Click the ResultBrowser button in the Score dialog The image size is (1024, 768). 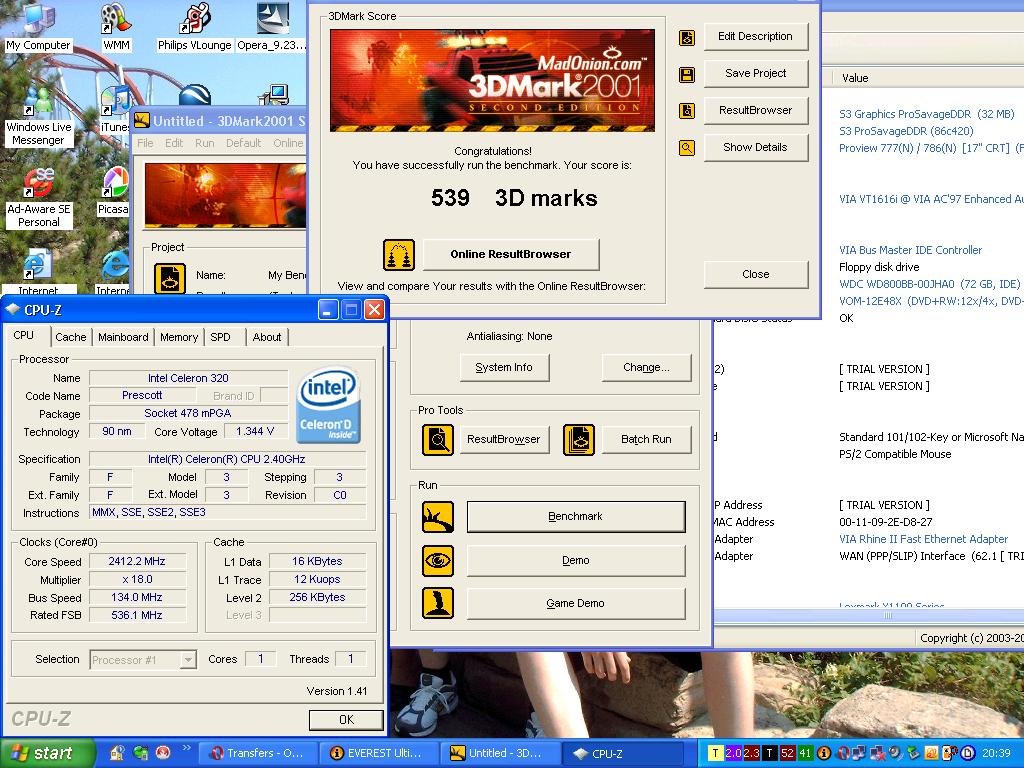[x=756, y=110]
